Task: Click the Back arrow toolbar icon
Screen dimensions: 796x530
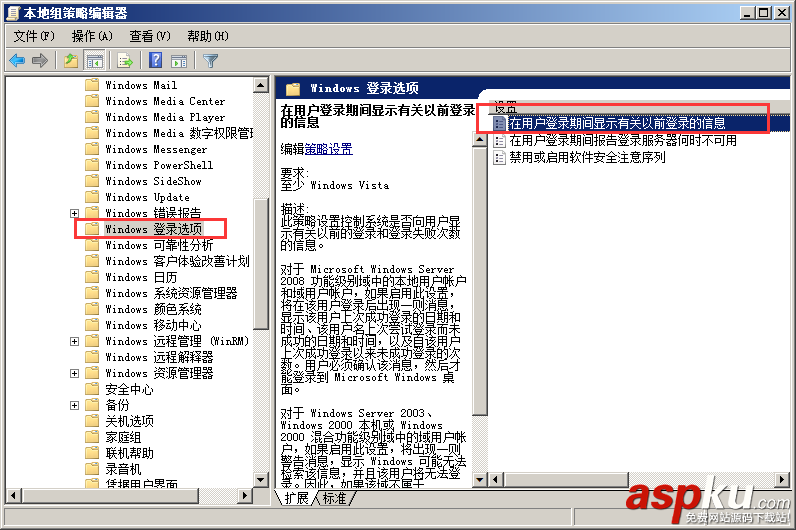Action: tap(17, 61)
